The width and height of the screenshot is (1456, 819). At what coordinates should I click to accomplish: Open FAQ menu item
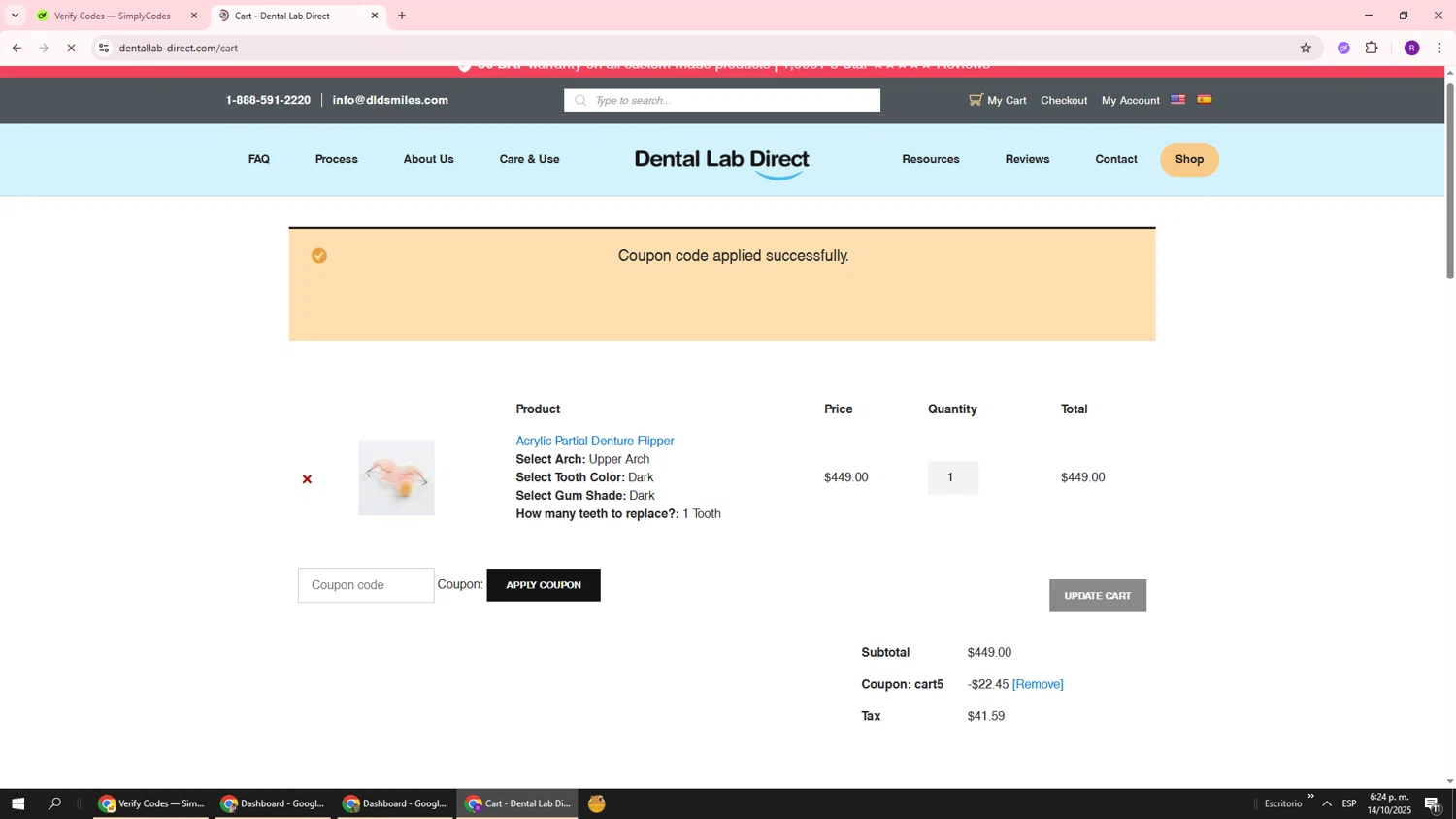point(259,159)
